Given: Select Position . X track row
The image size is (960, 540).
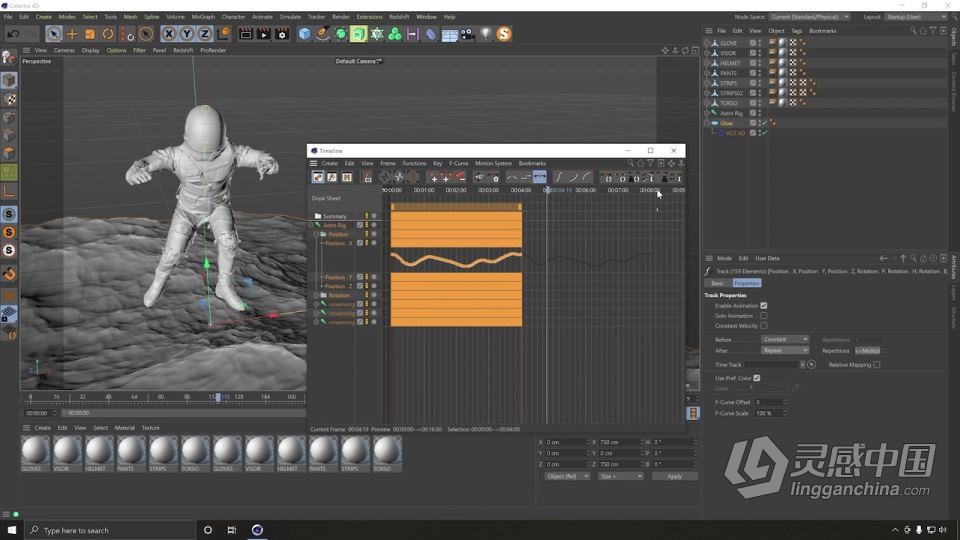Looking at the screenshot, I should click(x=339, y=243).
